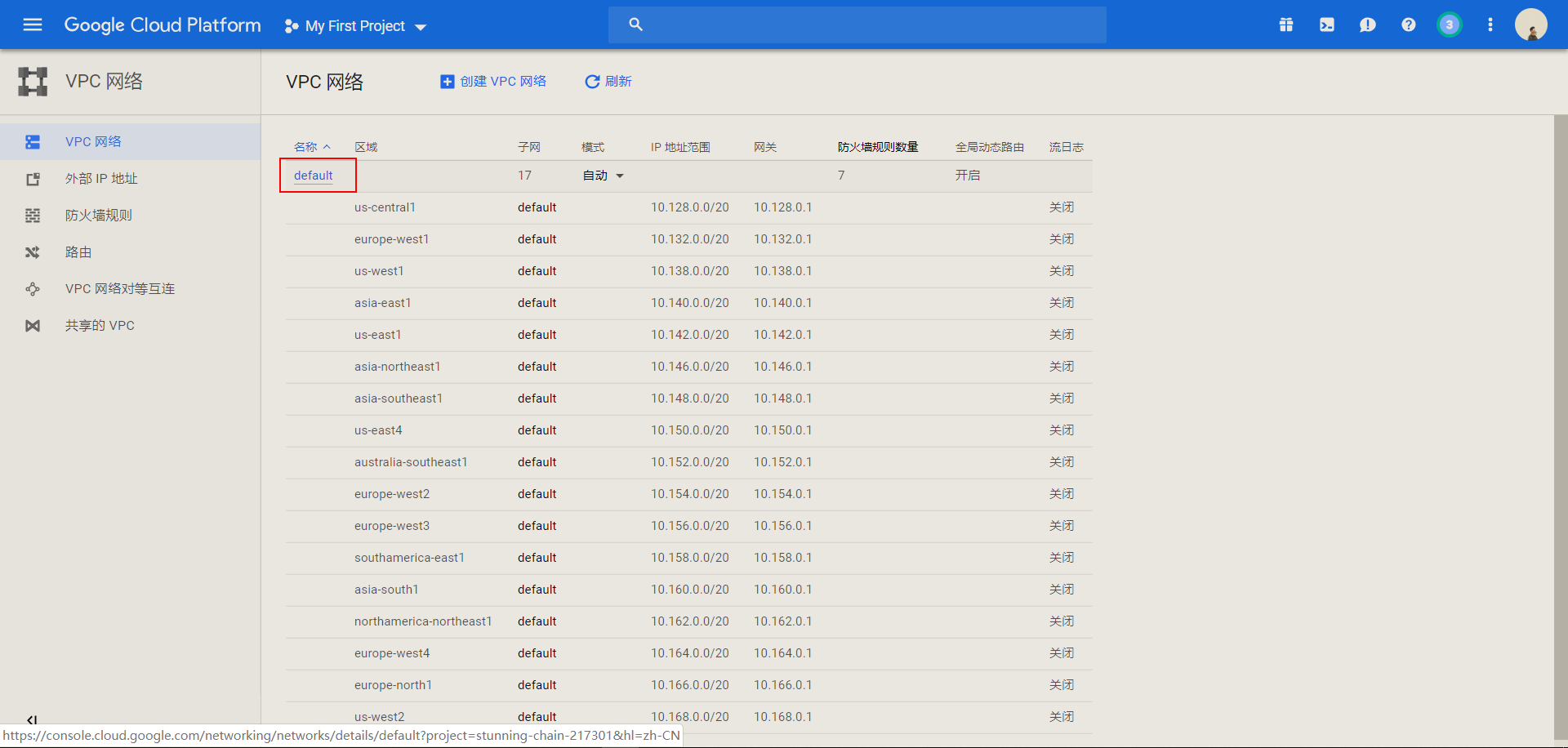This screenshot has height=748, width=1568.
Task: Open the free trial gift icon
Action: click(x=1286, y=24)
